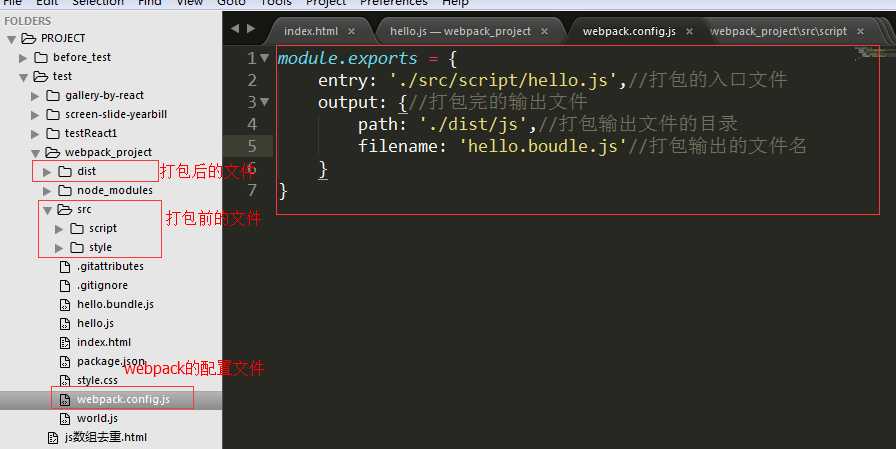896x449 pixels.
Task: Switch to the index.html tab
Action: pyautogui.click(x=311, y=31)
